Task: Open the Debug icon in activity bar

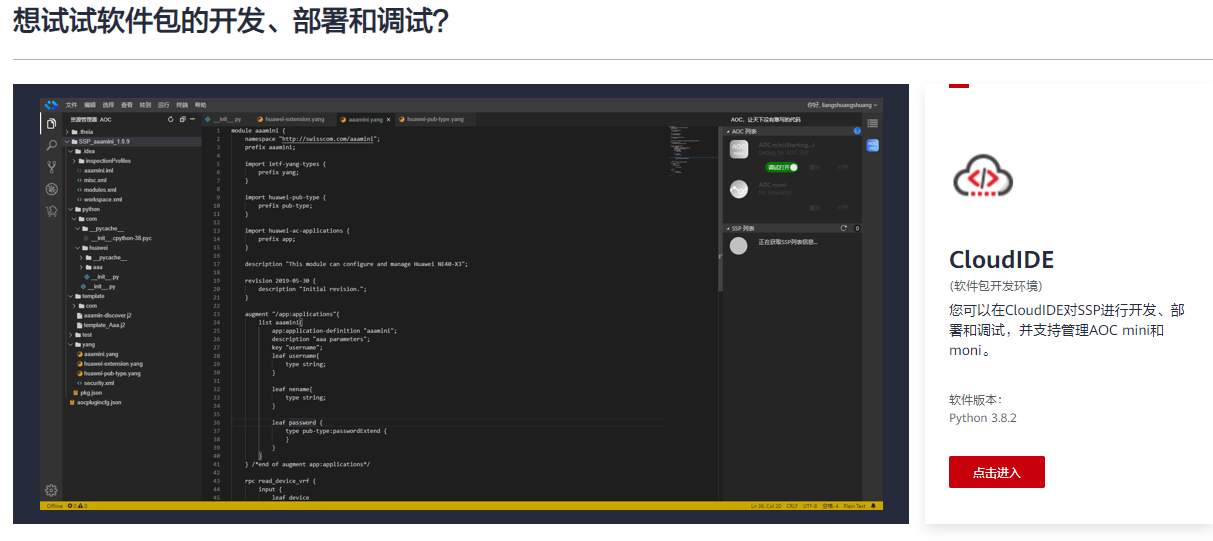Action: pyautogui.click(x=51, y=188)
